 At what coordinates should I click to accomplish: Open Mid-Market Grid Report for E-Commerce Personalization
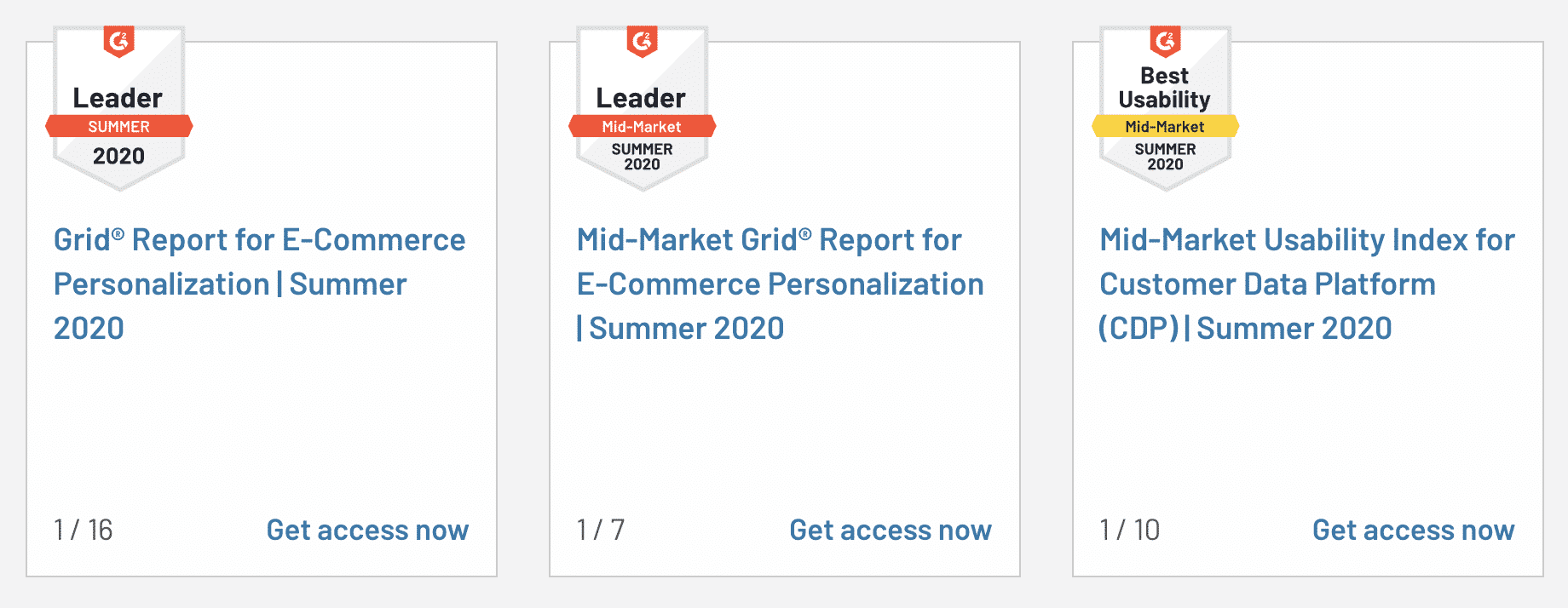780,284
